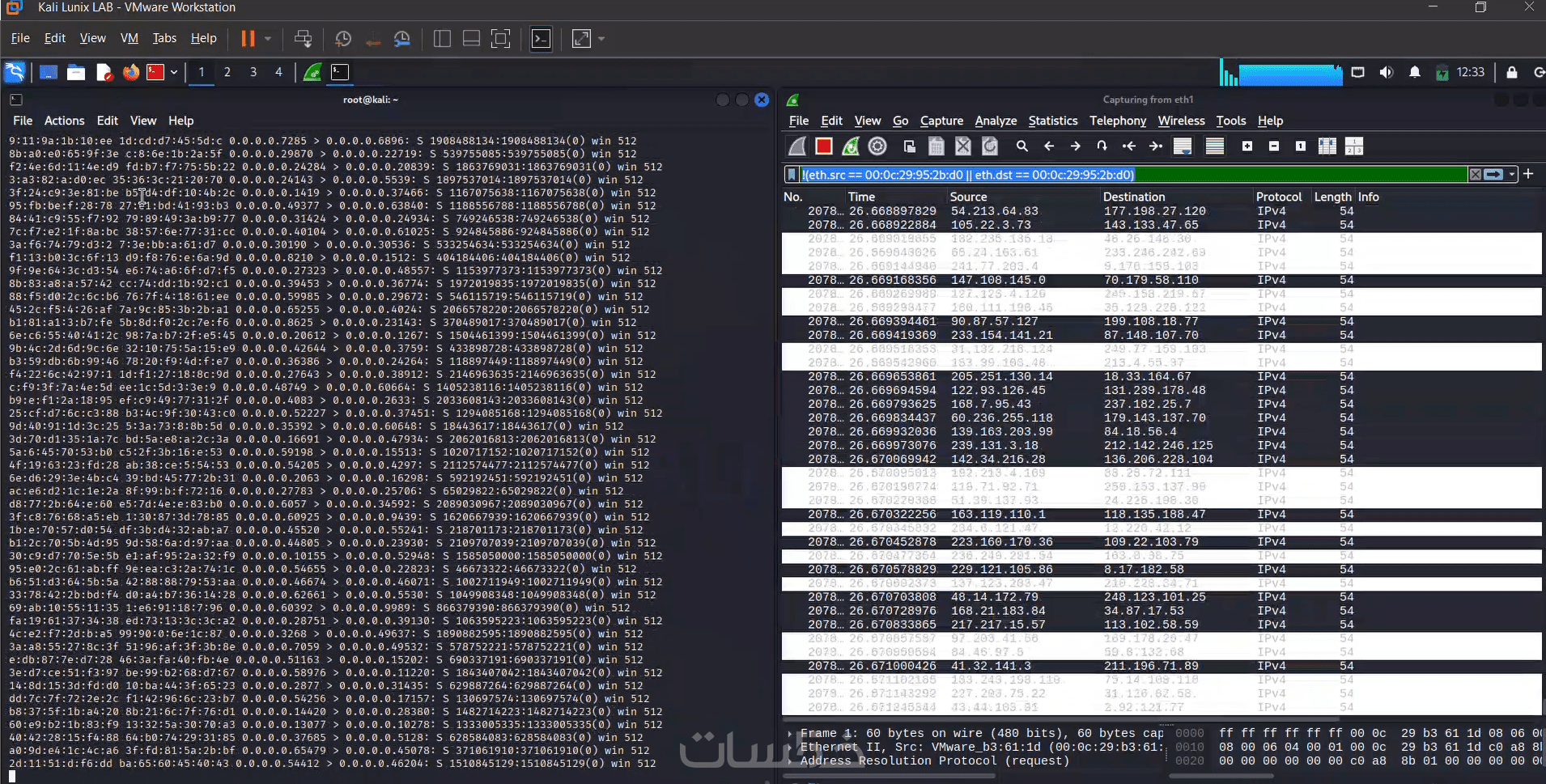Open the volume control in Kali panel
This screenshot has width=1546, height=784.
coord(1387,72)
